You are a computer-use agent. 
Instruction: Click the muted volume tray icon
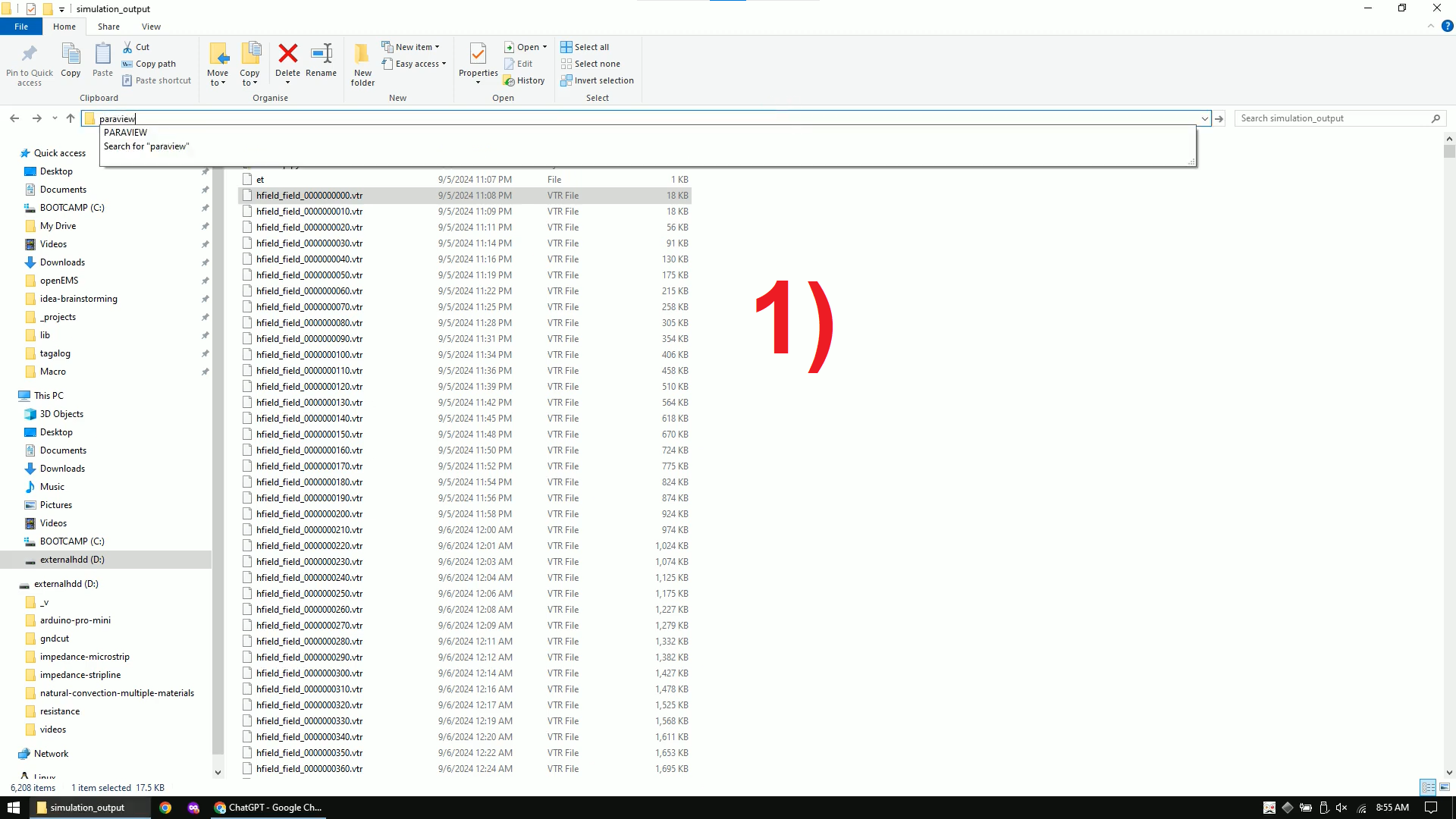1341,808
